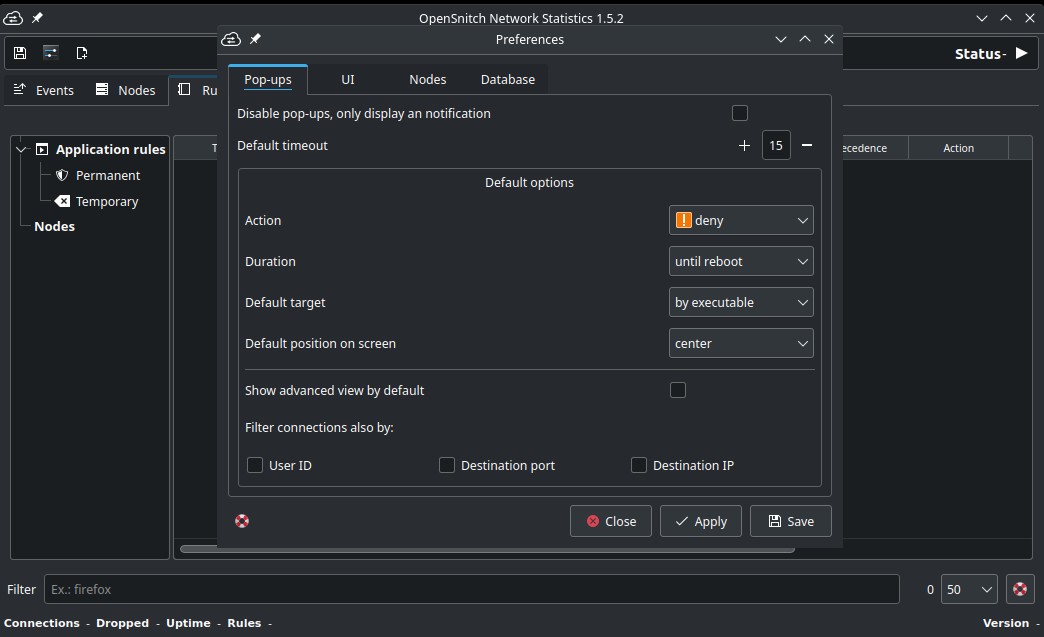Open the Database preferences tab
Viewport: 1044px width, 637px height.
pos(508,80)
